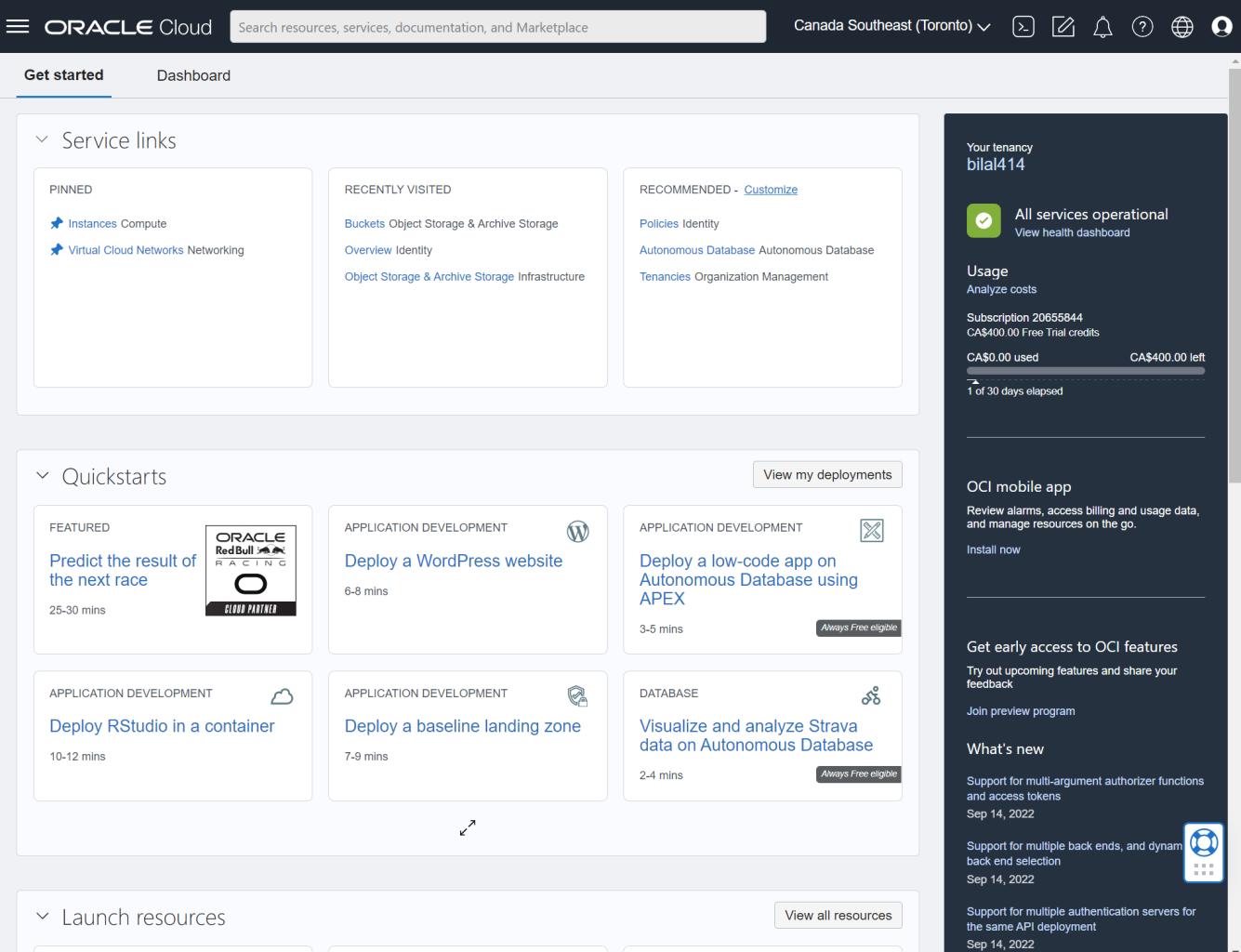The width and height of the screenshot is (1241, 952).
Task: Click the RStudio container cloud icon
Action: (283, 696)
